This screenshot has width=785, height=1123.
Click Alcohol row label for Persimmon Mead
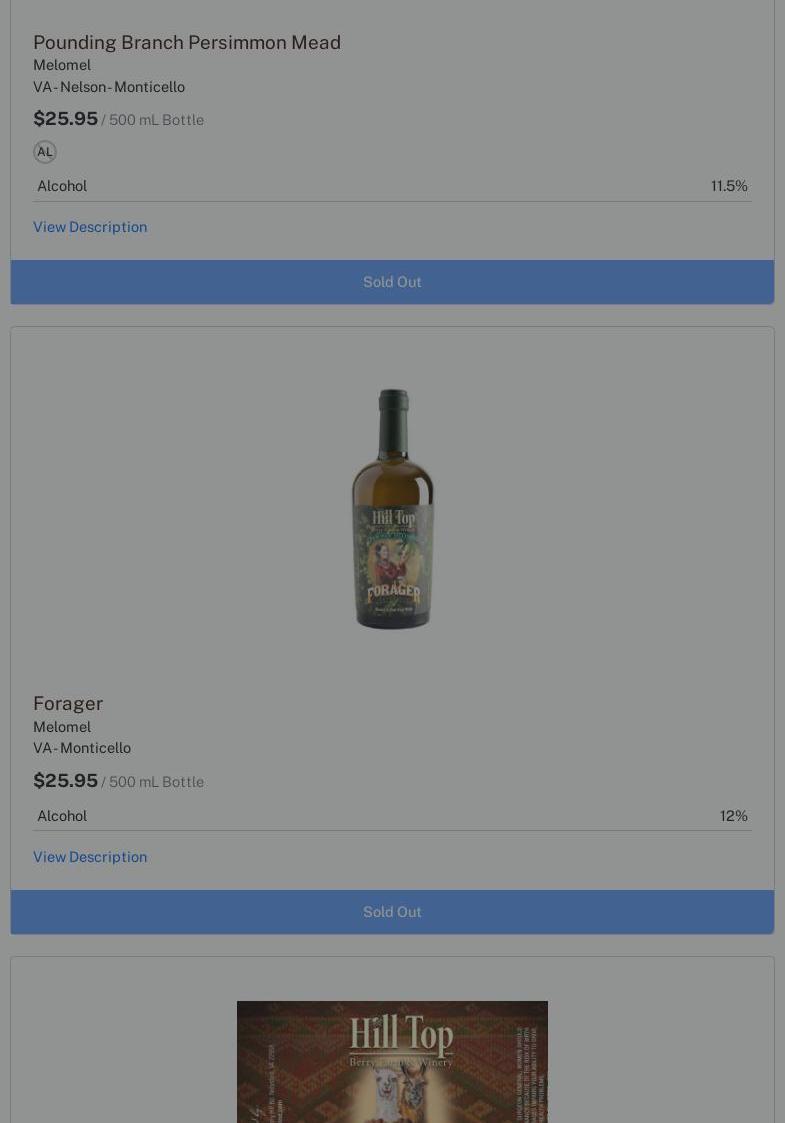coord(62,186)
